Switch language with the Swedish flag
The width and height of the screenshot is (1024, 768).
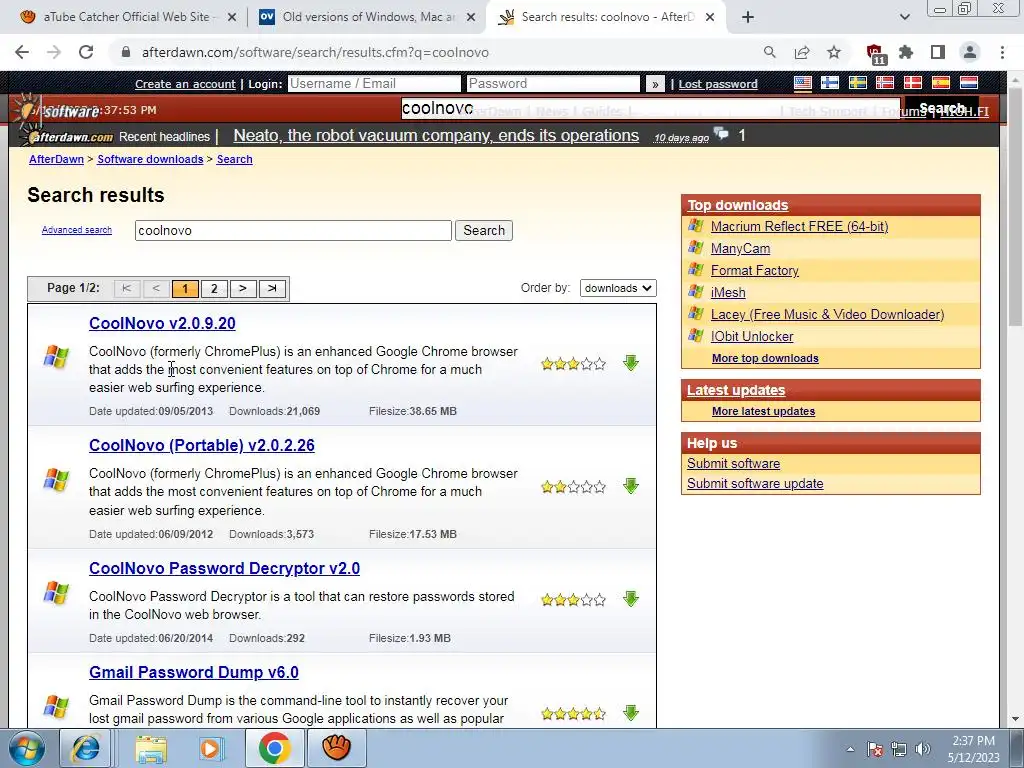(x=857, y=83)
